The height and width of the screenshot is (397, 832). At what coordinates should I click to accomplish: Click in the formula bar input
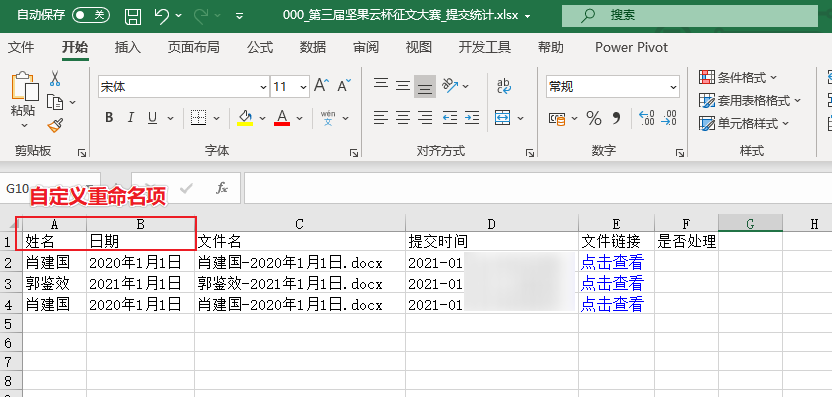pos(538,188)
